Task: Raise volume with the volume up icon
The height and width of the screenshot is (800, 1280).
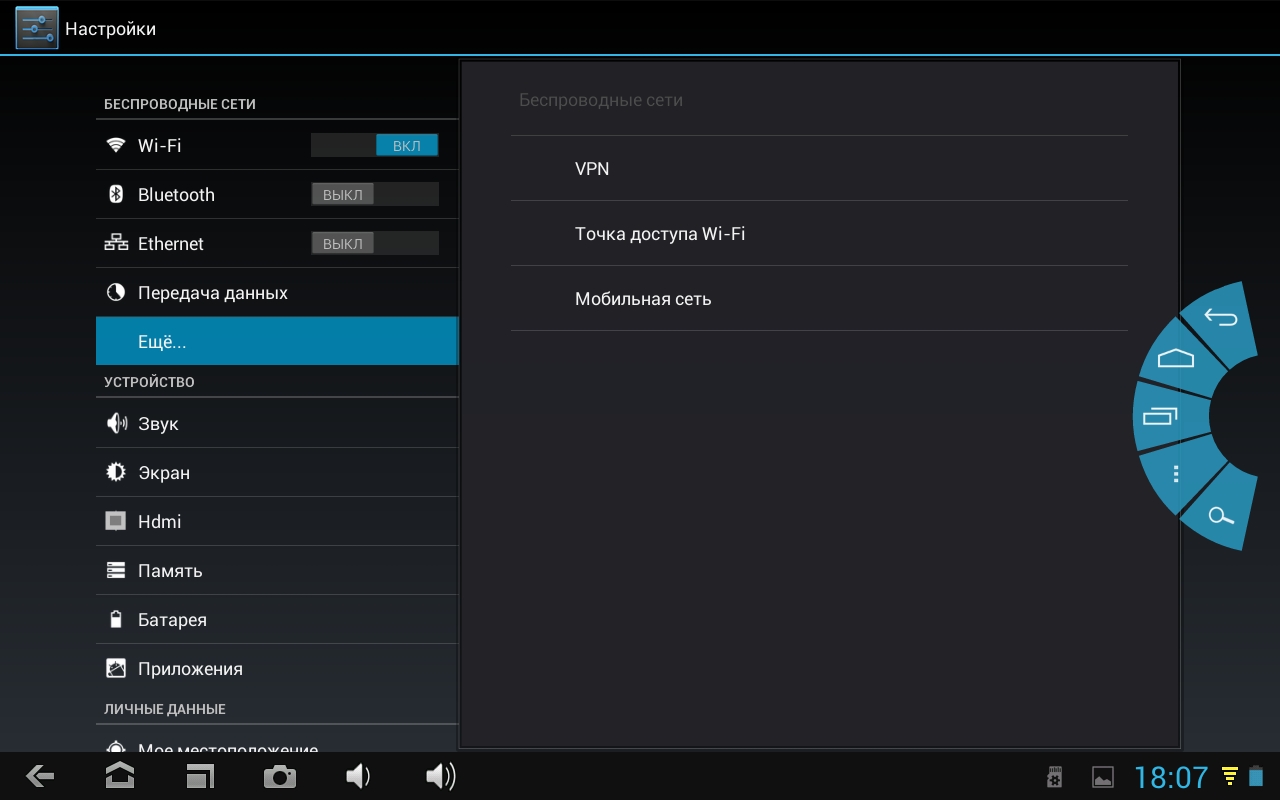Action: tap(440, 776)
